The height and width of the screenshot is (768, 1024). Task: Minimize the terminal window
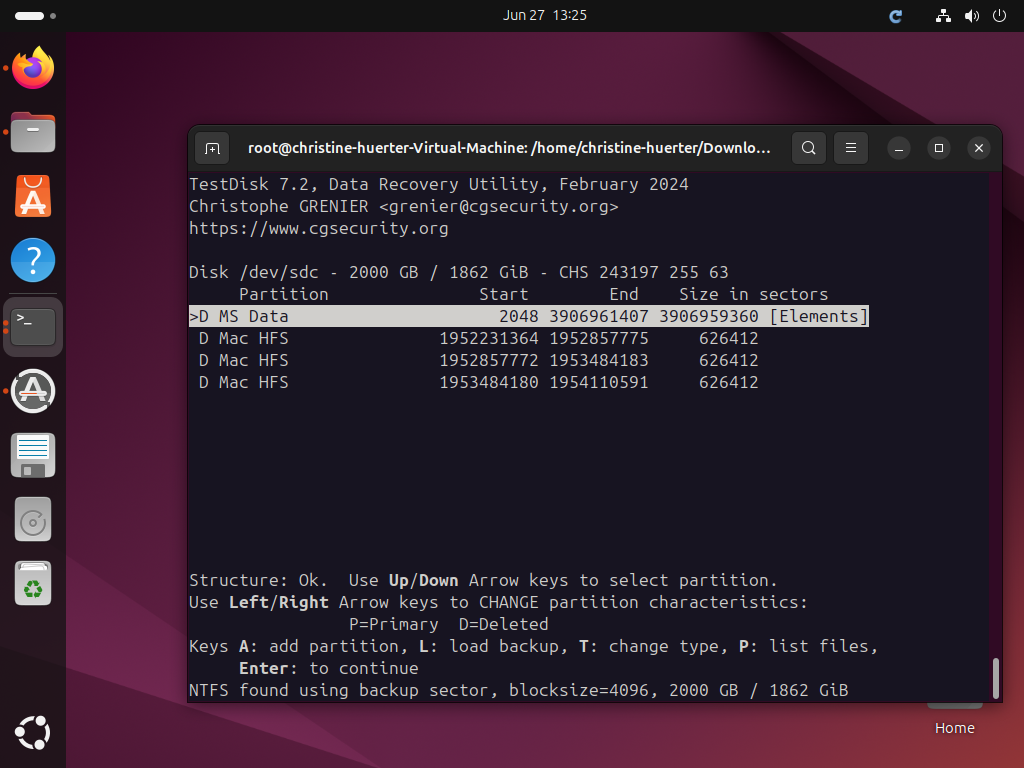click(899, 148)
